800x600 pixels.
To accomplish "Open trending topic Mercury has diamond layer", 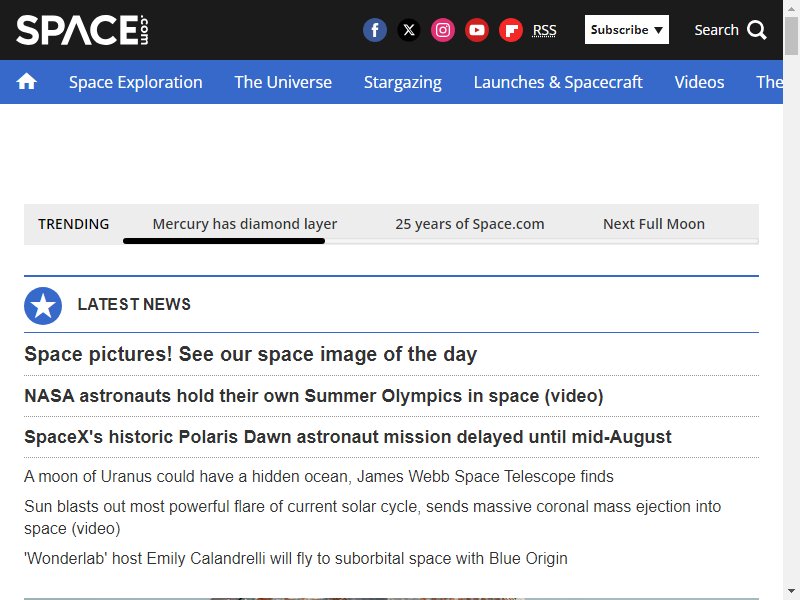I will pos(245,224).
